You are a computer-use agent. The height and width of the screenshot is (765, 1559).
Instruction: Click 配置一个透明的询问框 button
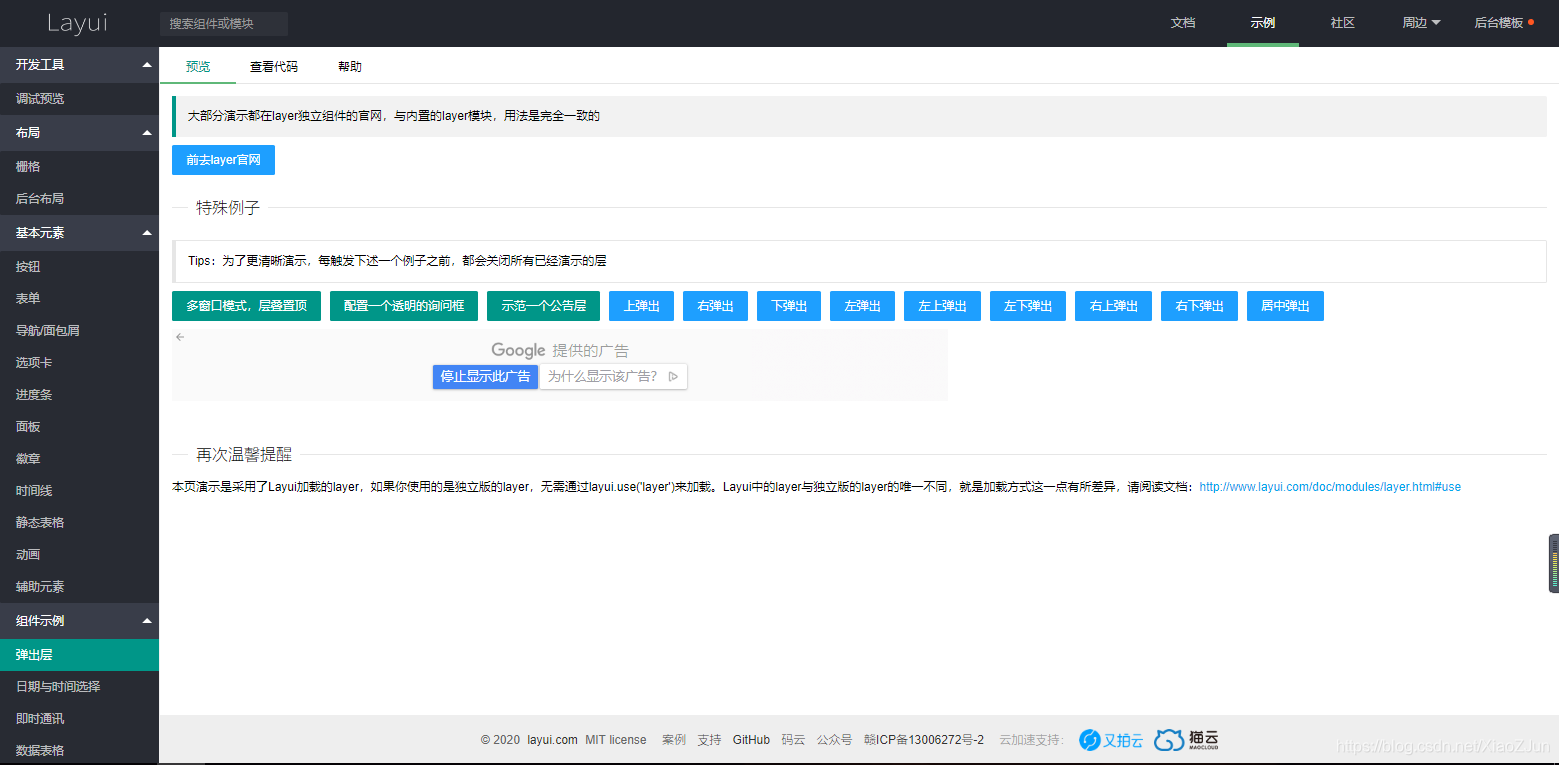pyautogui.click(x=404, y=306)
